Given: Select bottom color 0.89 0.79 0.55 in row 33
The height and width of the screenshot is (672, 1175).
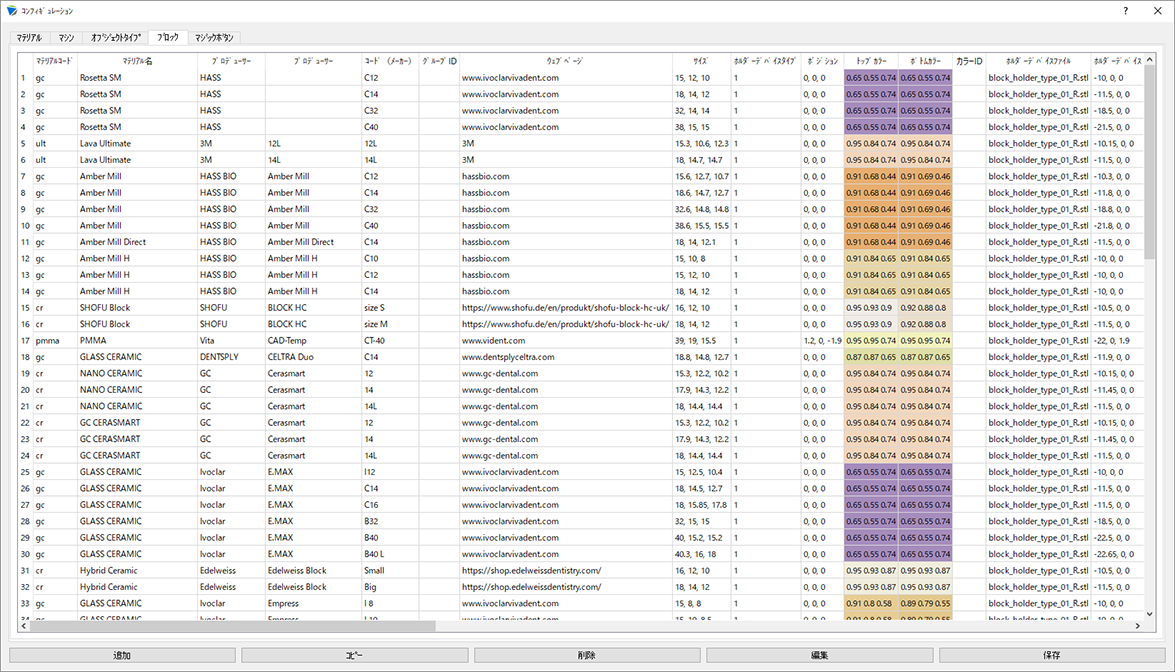Looking at the screenshot, I should (925, 604).
